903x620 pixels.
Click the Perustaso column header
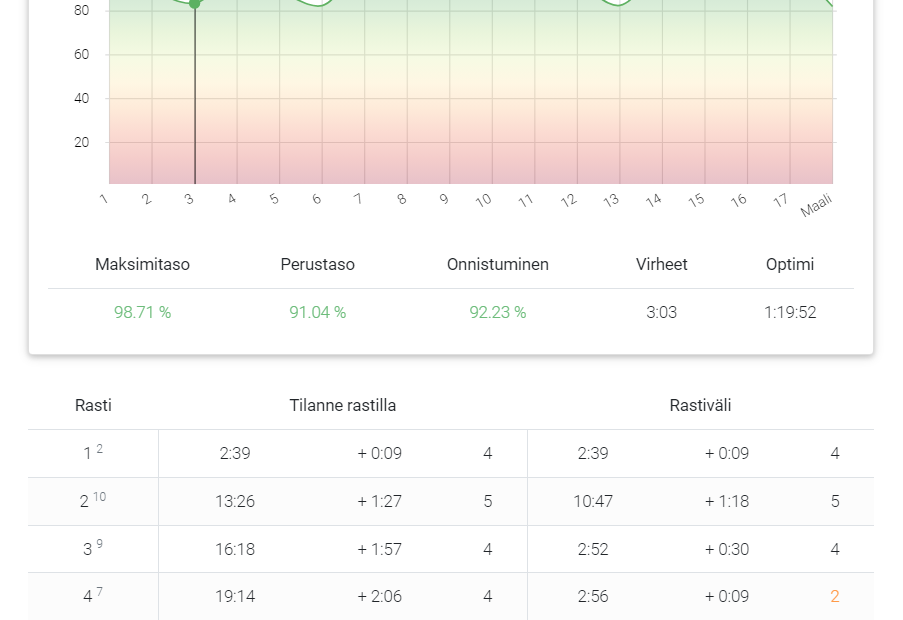pos(317,264)
